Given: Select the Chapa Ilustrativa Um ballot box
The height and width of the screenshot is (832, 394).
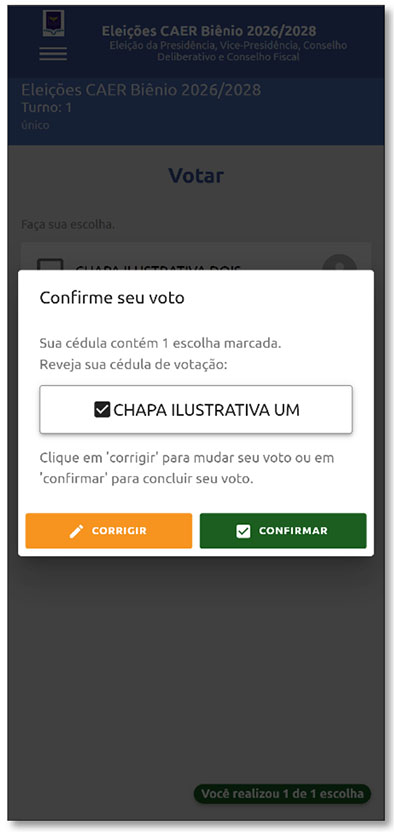Looking at the screenshot, I should (x=196, y=410).
